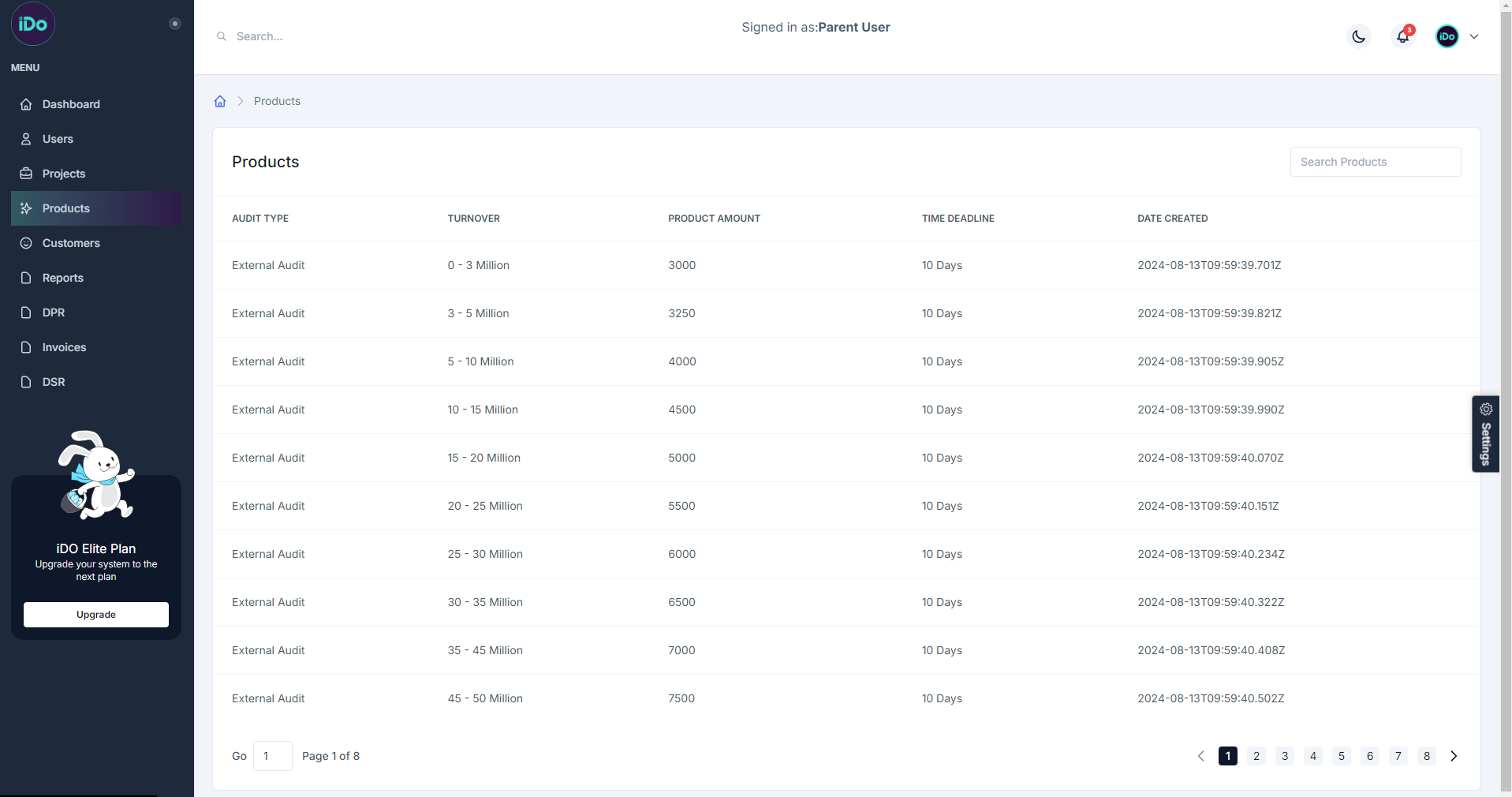The width and height of the screenshot is (1512, 797).
Task: Click the vertical page scrollbar
Action: pos(1506,395)
